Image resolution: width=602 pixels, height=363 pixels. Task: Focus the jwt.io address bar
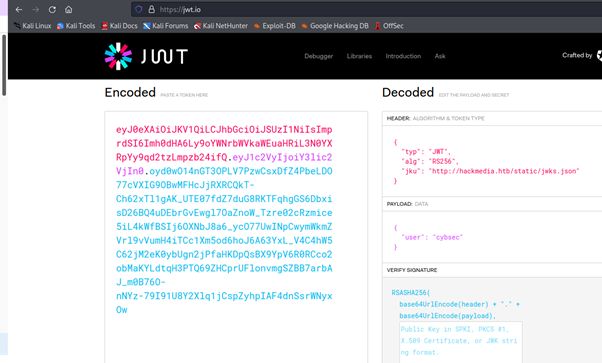tap(367, 9)
